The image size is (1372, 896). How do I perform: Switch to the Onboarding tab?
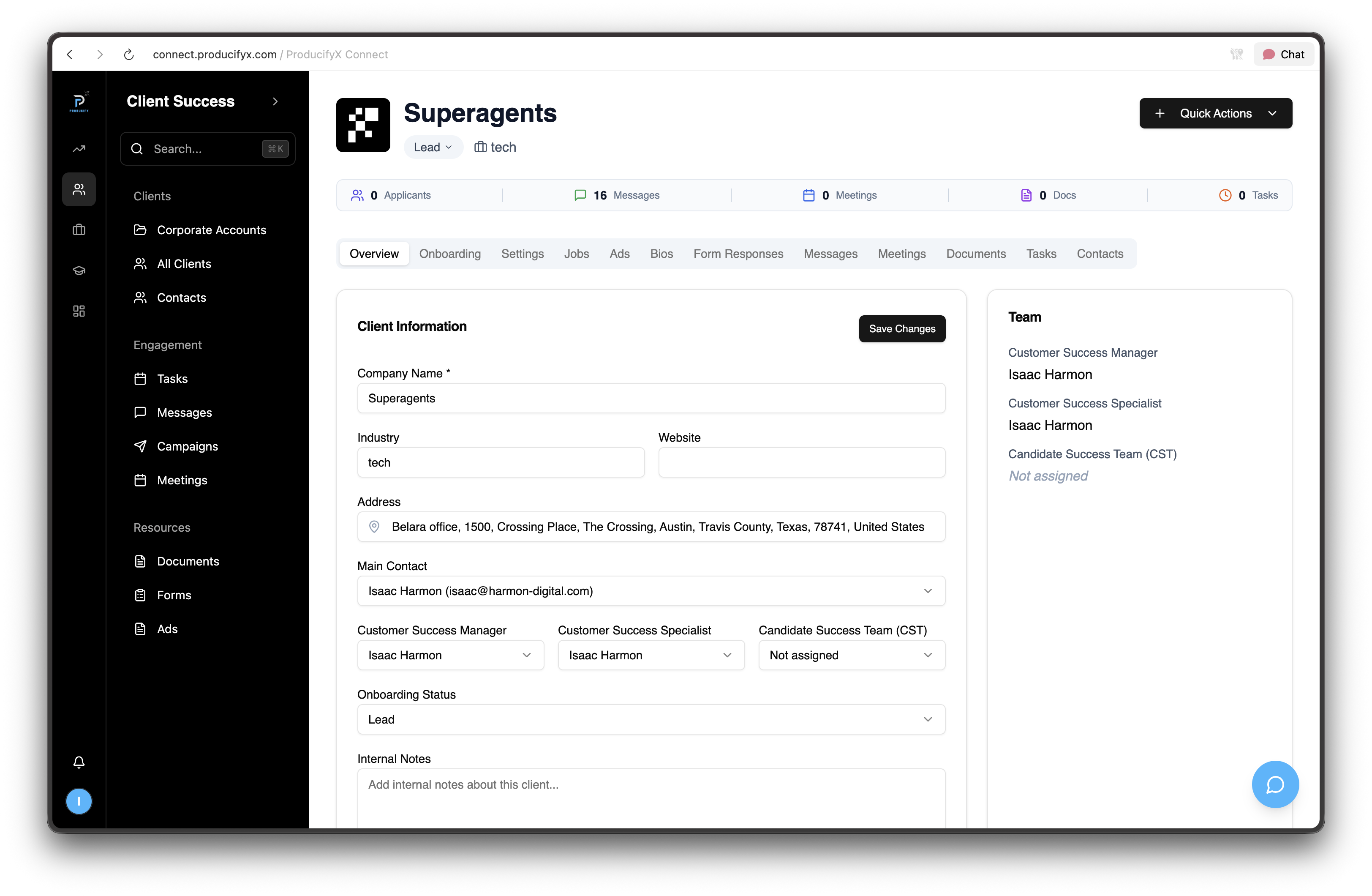(x=449, y=253)
